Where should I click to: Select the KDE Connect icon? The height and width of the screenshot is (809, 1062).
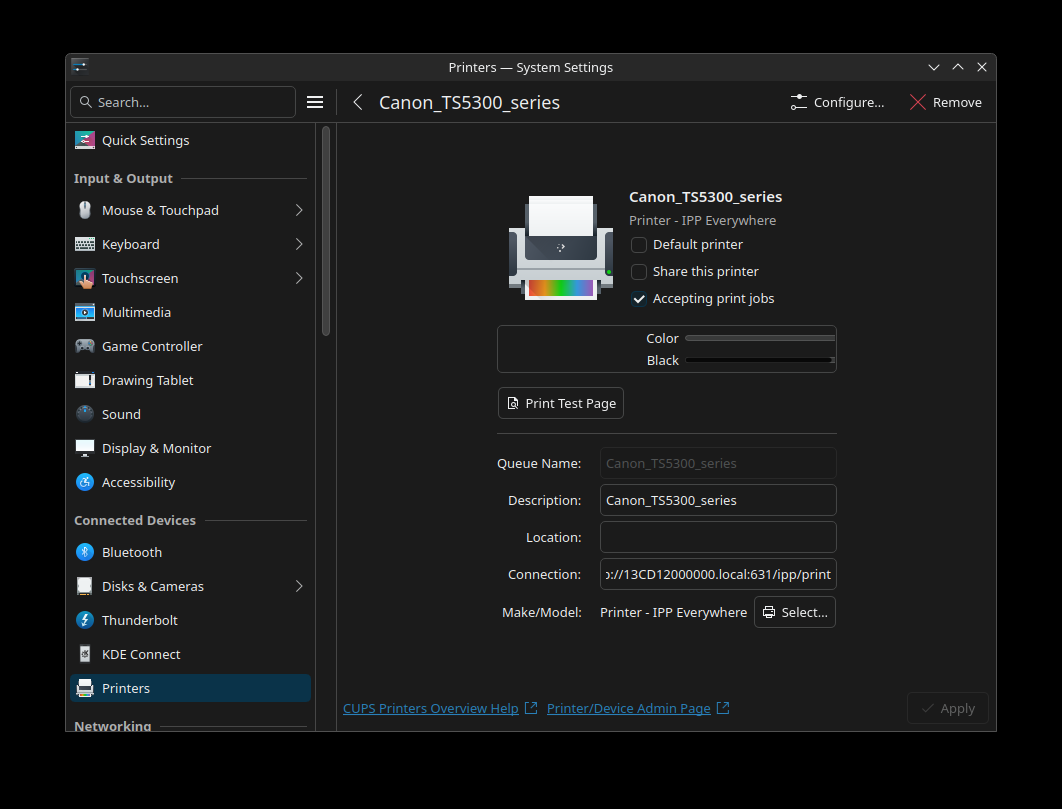point(85,654)
